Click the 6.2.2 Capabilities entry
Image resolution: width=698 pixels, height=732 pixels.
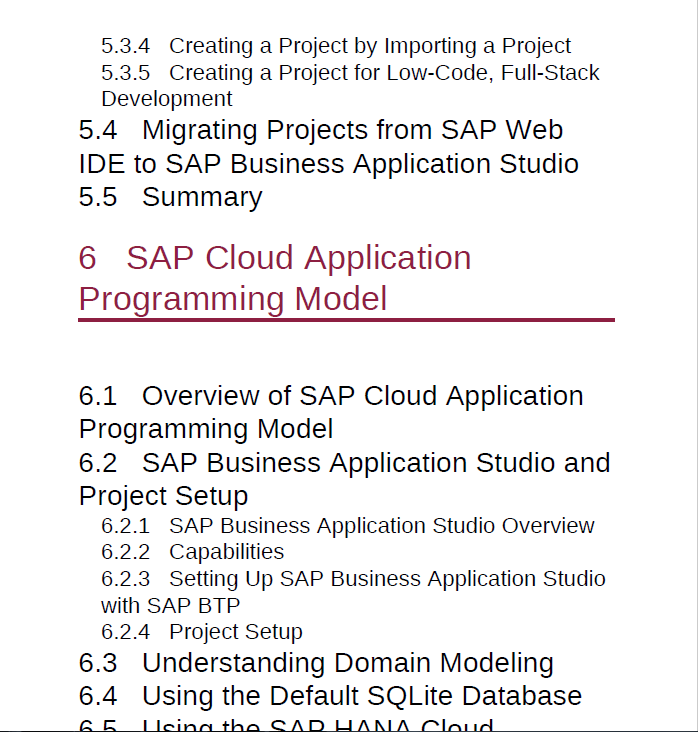pos(192,552)
